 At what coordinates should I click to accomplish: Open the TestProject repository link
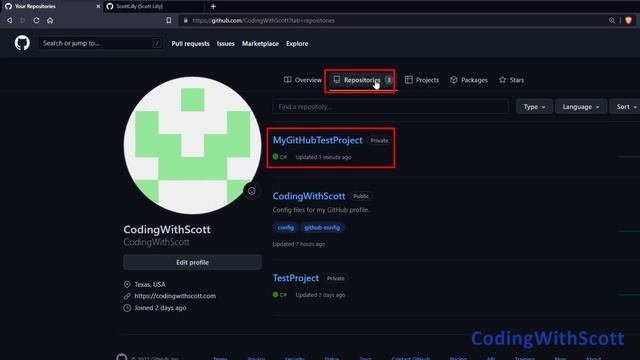point(296,278)
